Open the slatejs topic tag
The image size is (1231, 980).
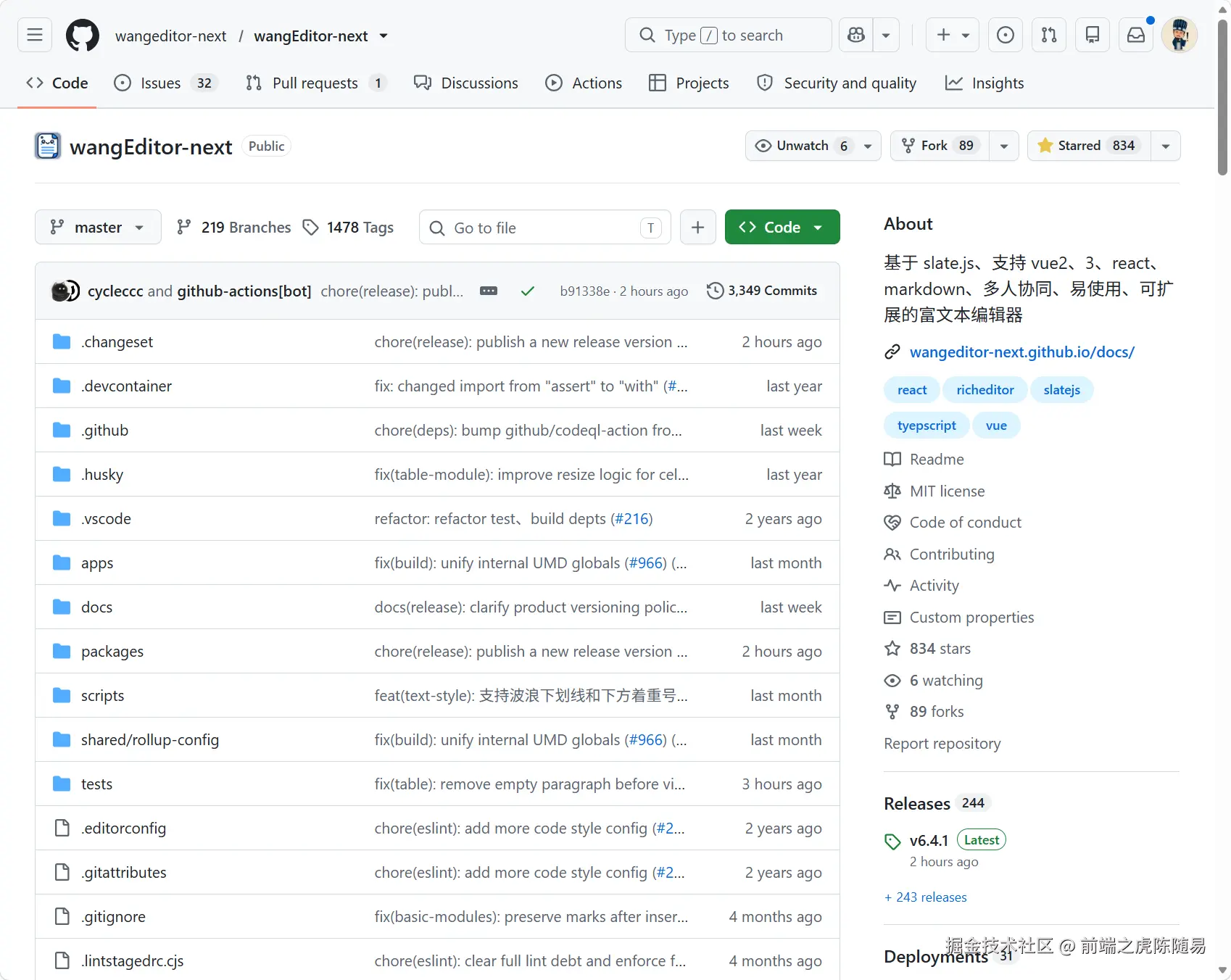pyautogui.click(x=1062, y=390)
